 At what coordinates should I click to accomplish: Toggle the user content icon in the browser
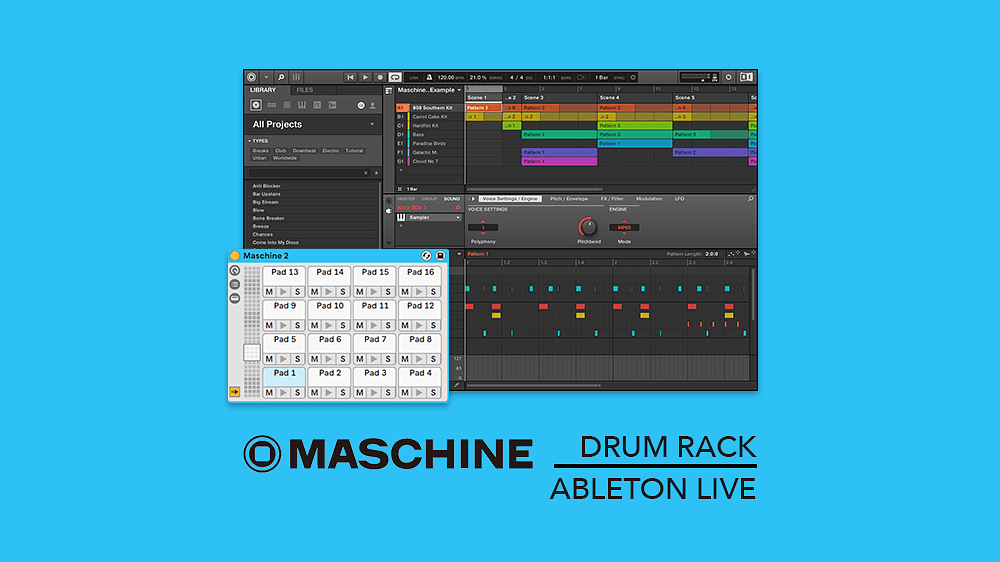click(x=372, y=105)
